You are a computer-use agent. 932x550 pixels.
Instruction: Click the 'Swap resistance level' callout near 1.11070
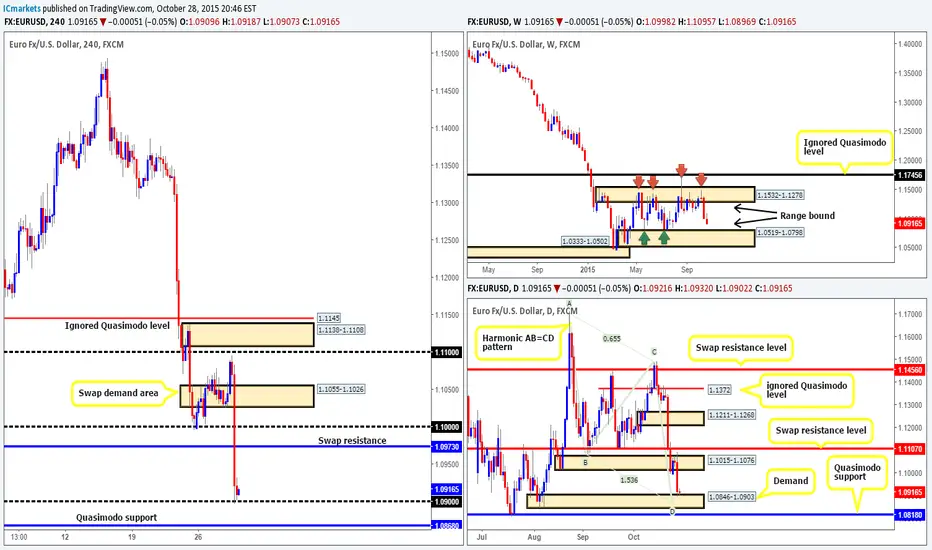pyautogui.click(x=821, y=430)
